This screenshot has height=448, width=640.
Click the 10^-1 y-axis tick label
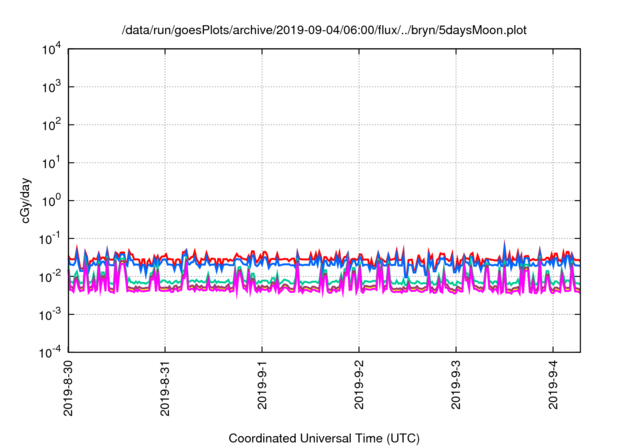pyautogui.click(x=50, y=239)
